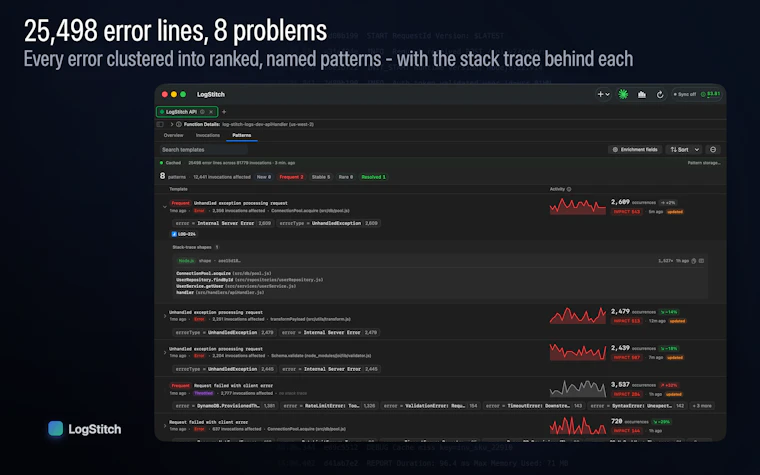Click the panel icon on the stack-trace shape
The height and width of the screenshot is (475, 760).
[701, 261]
